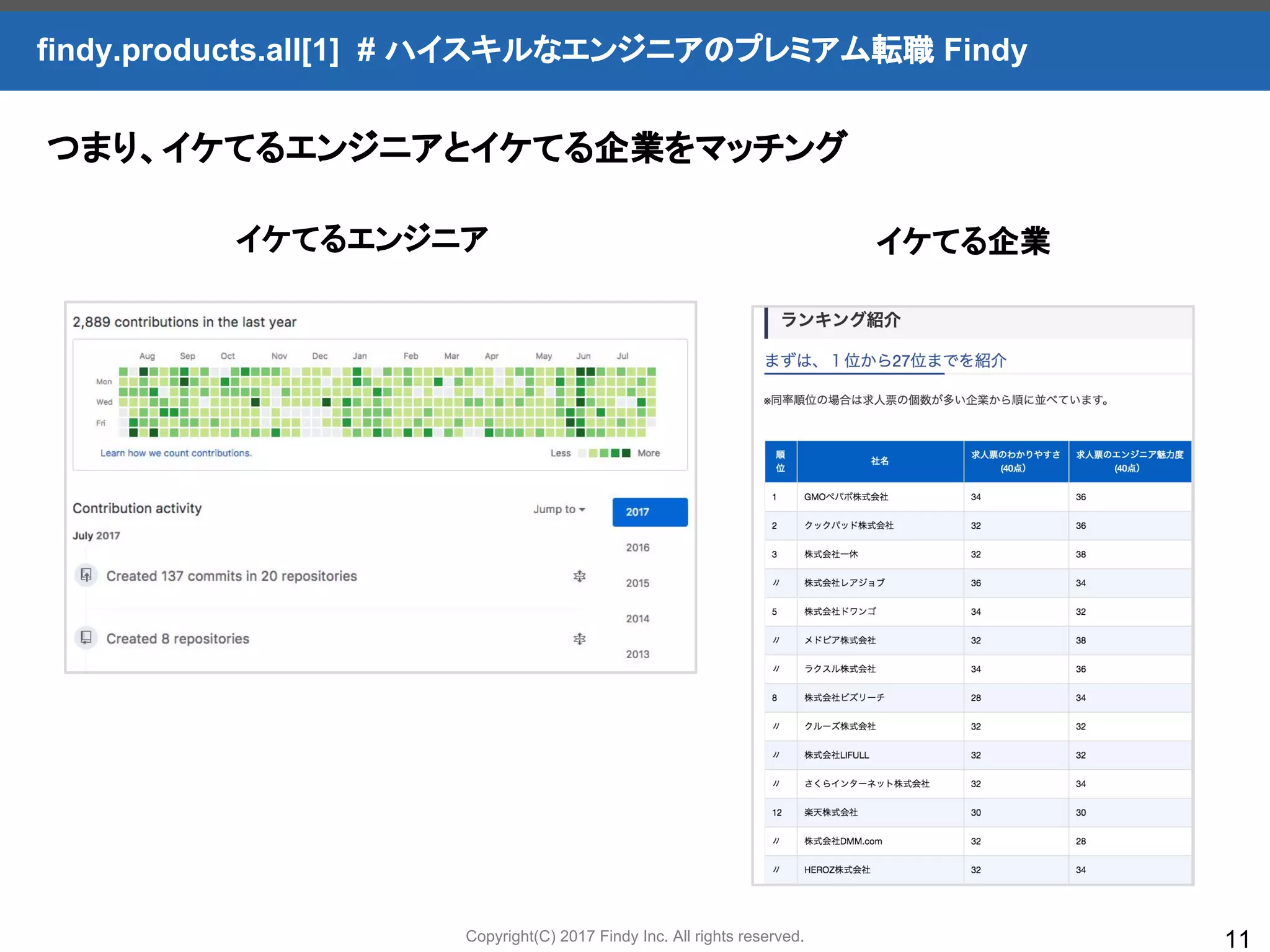Click the 'Jan' month label in the graph
1270x952 pixels.
click(360, 356)
